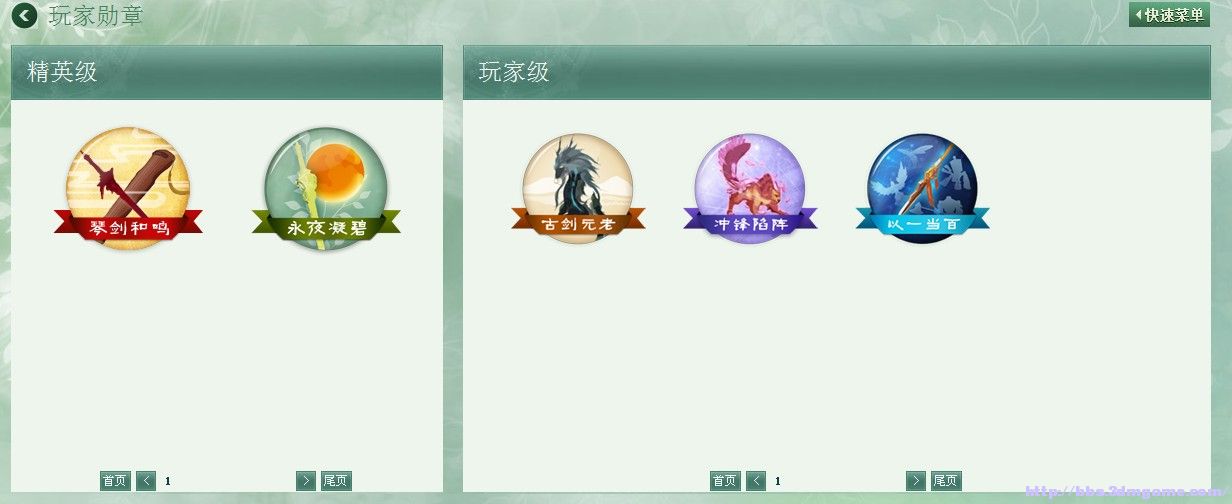This screenshot has width=1232, height=504.
Task: Go to 首页 in 精英级 panel
Action: (x=115, y=481)
